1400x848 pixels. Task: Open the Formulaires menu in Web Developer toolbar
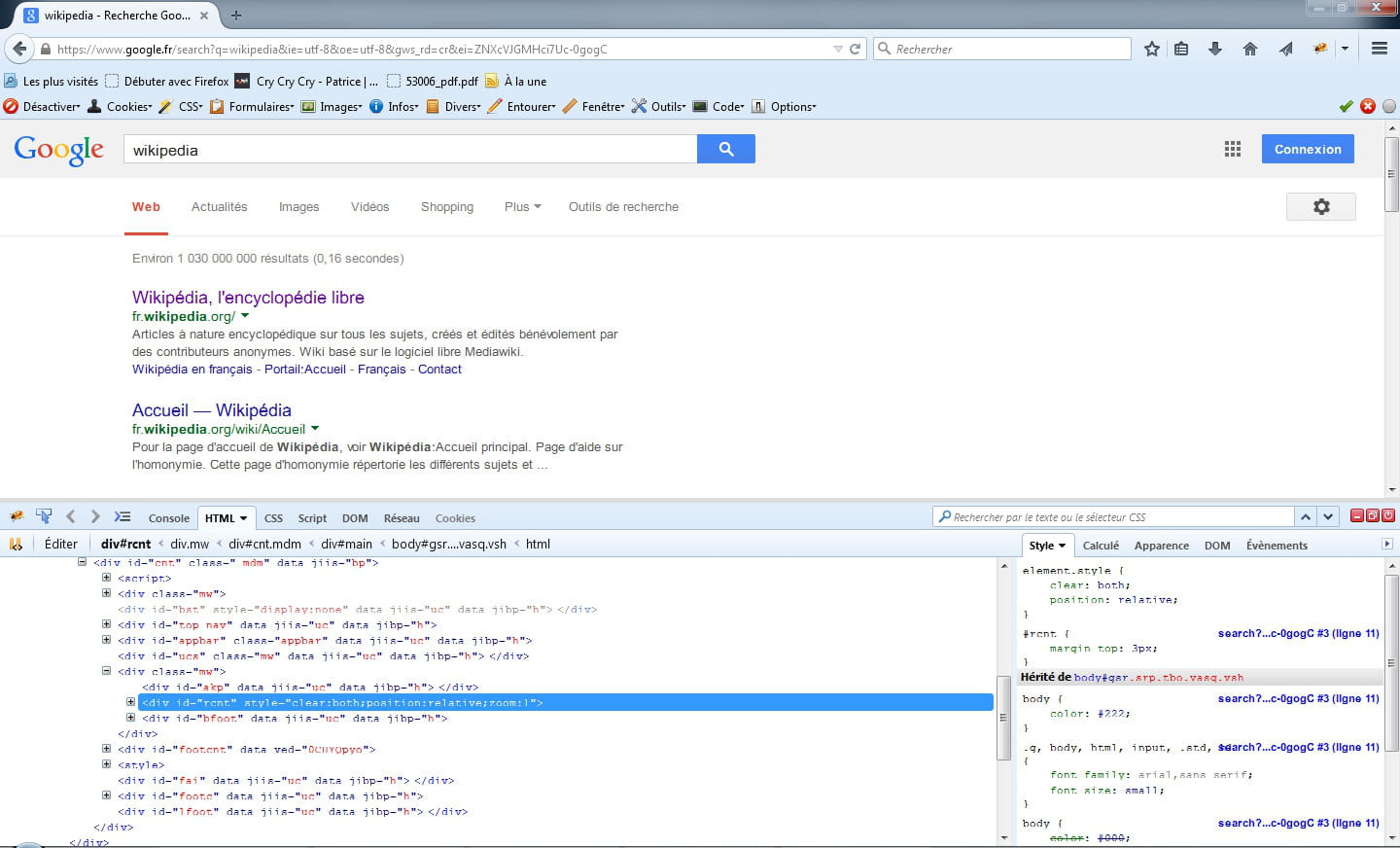click(253, 107)
